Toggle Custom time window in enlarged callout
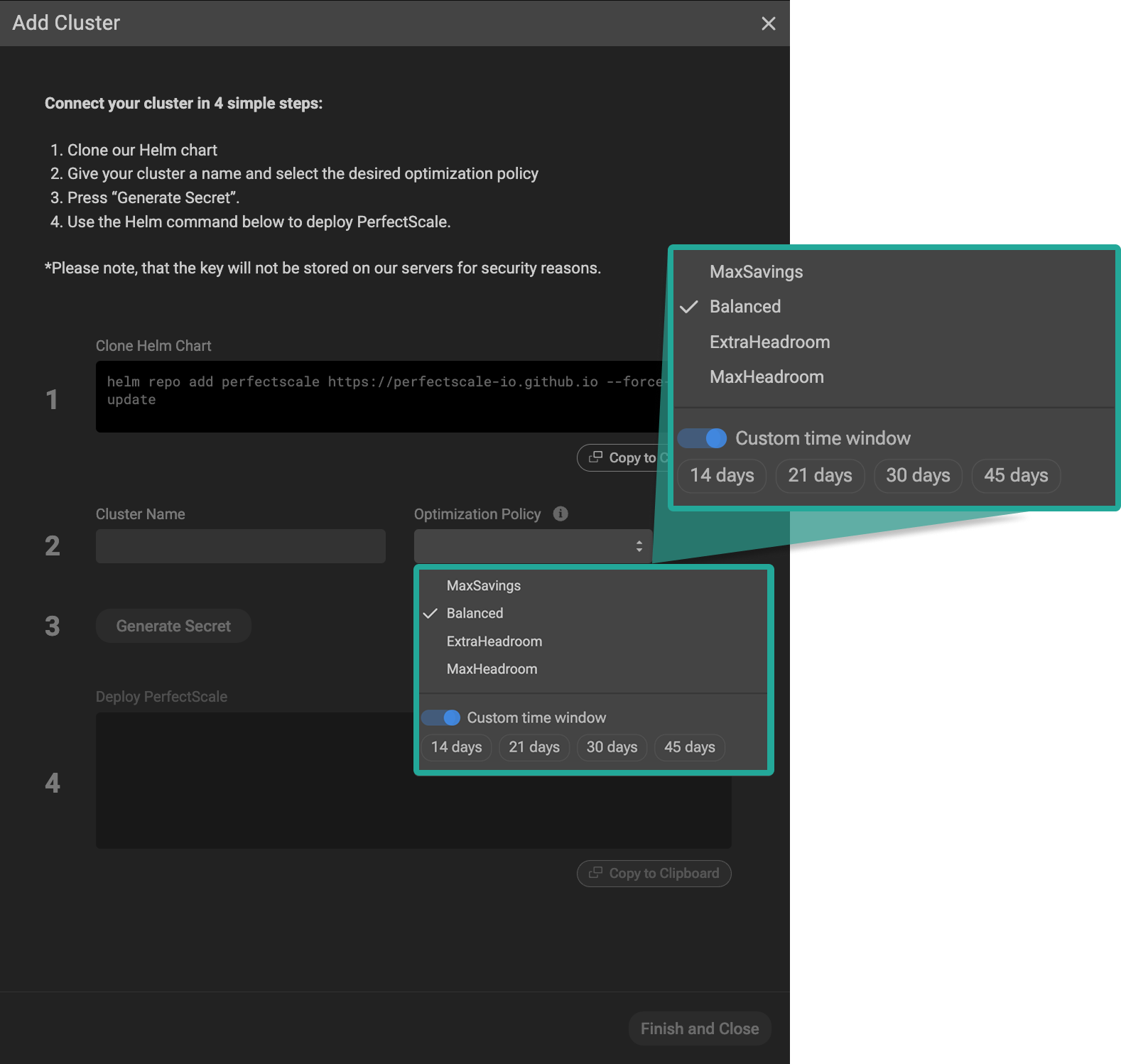1121x1064 pixels. [x=702, y=438]
